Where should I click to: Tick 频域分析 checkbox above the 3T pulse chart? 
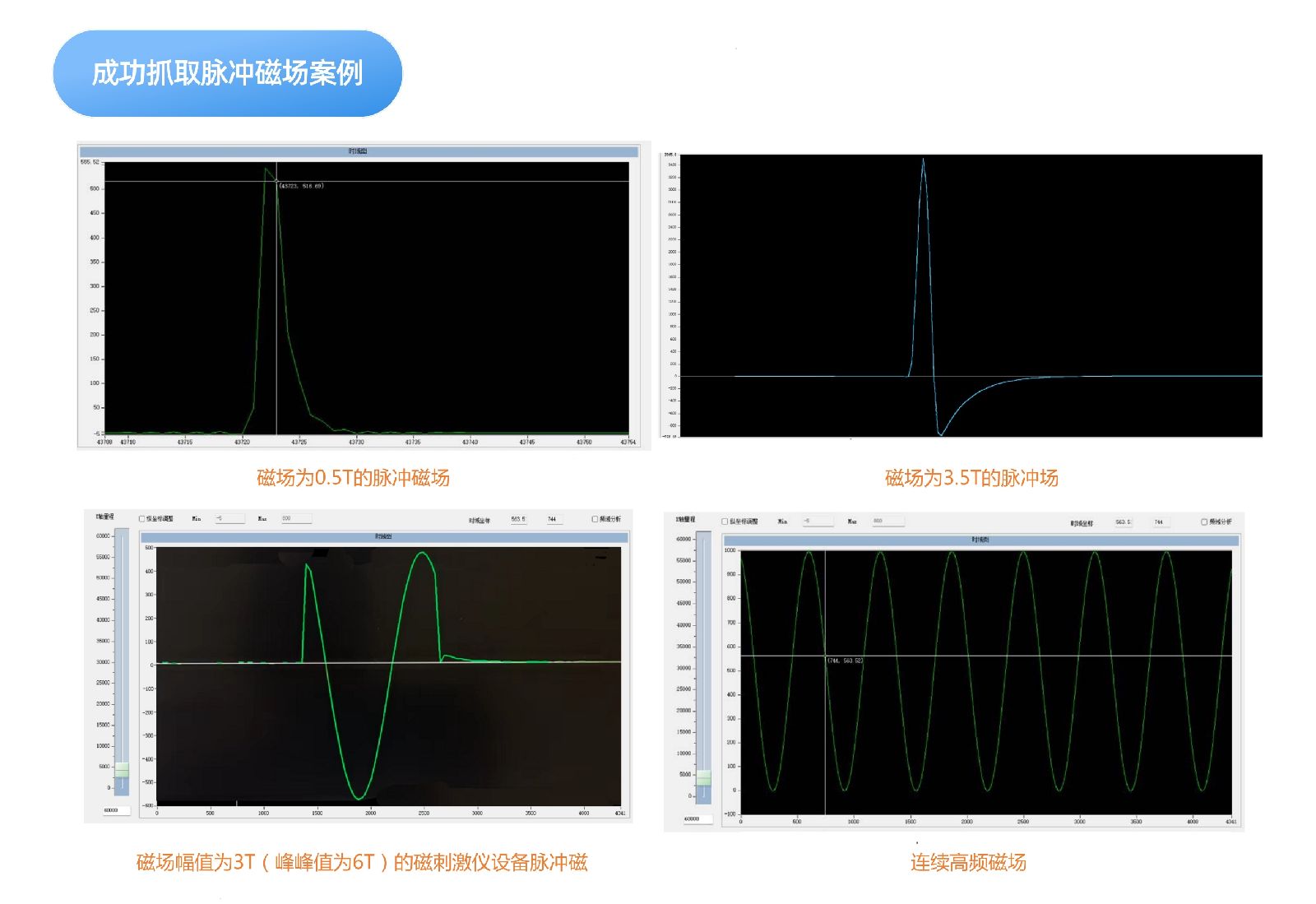[x=595, y=519]
